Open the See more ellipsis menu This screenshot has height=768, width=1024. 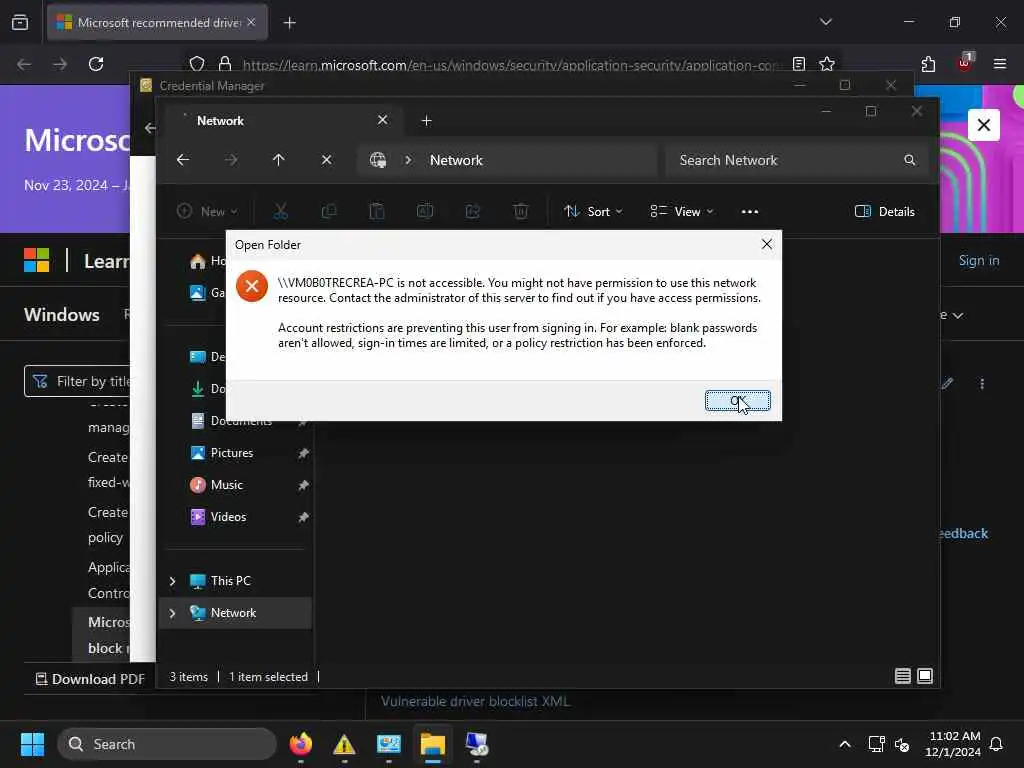pyautogui.click(x=750, y=212)
